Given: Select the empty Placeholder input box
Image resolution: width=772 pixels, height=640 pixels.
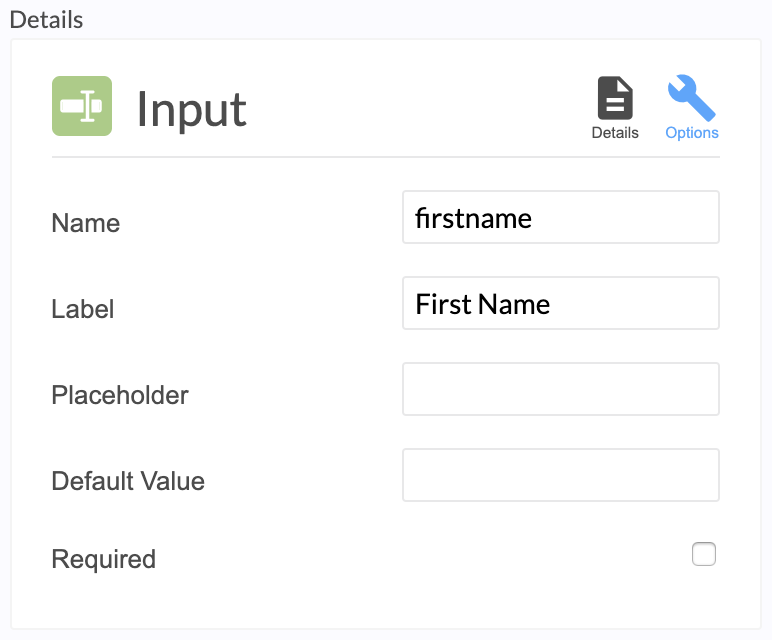Looking at the screenshot, I should pyautogui.click(x=561, y=389).
